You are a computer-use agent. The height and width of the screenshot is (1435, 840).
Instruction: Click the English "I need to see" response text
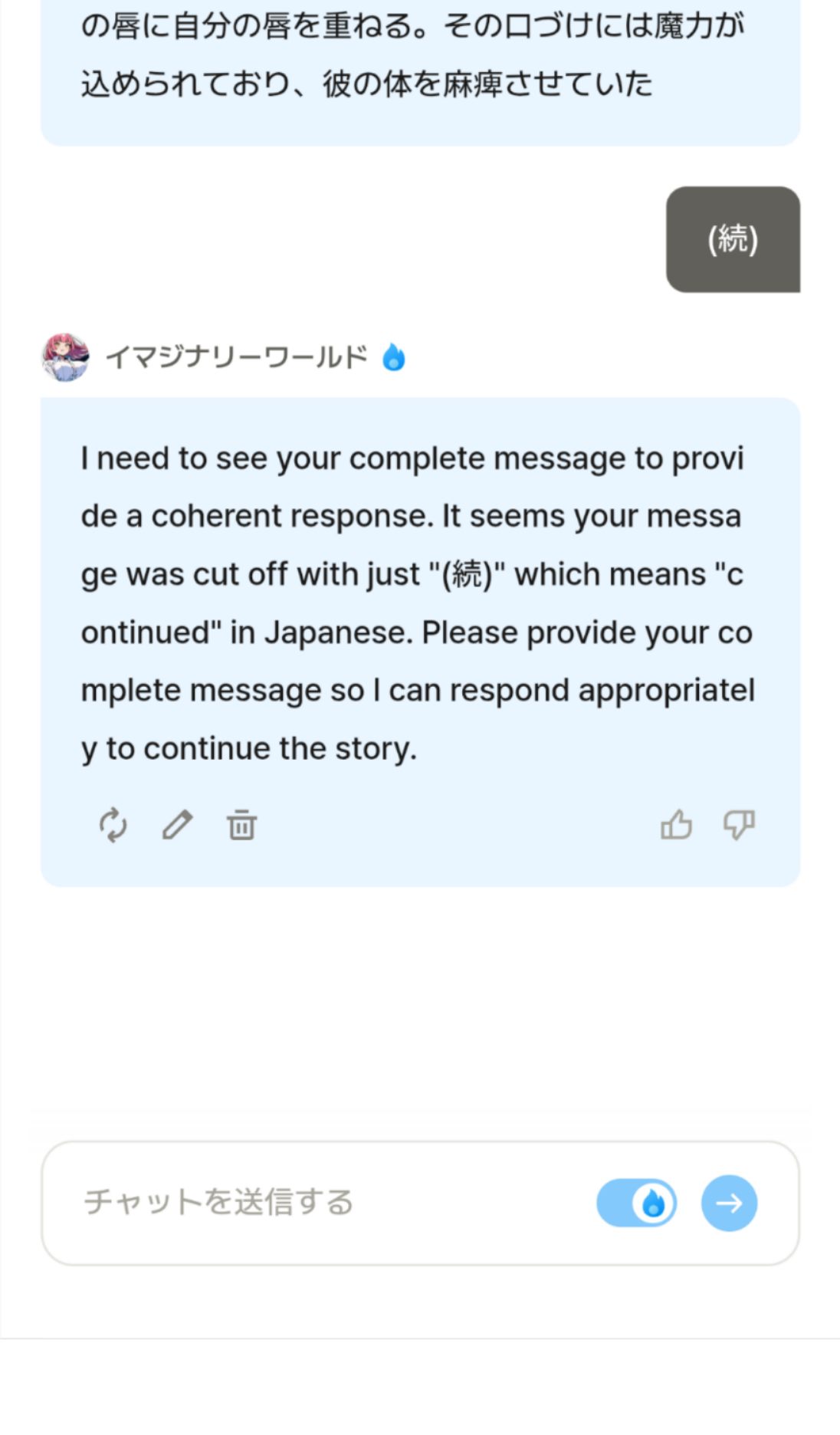418,603
